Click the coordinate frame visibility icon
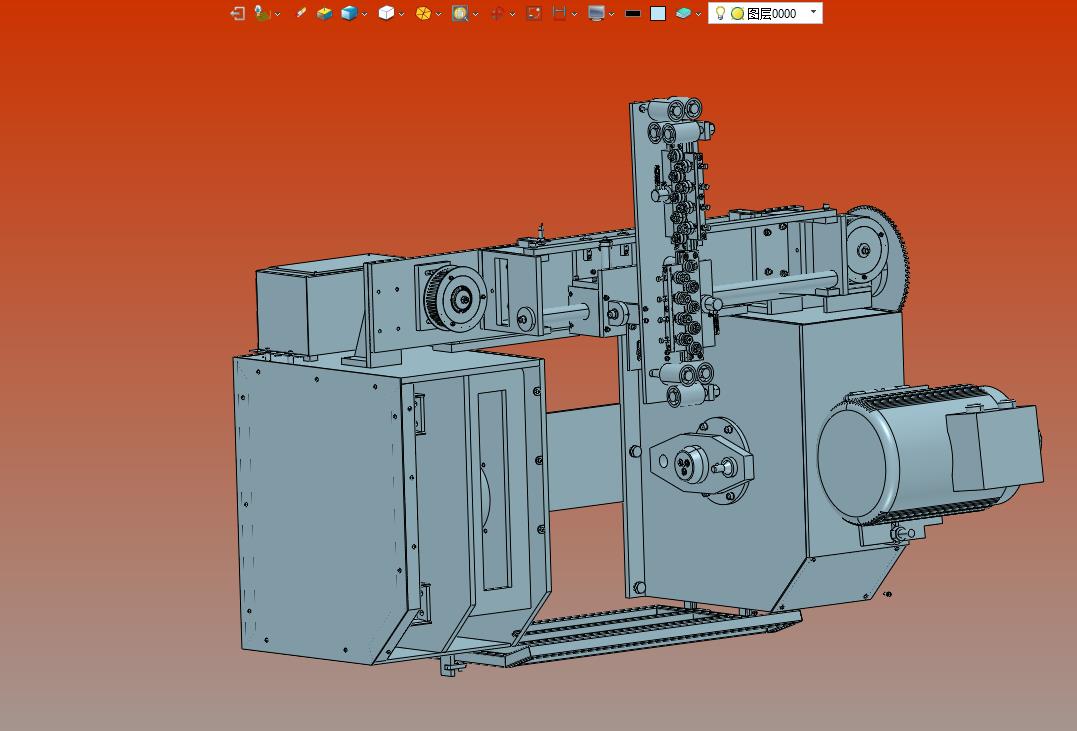This screenshot has height=731, width=1077. (x=262, y=13)
